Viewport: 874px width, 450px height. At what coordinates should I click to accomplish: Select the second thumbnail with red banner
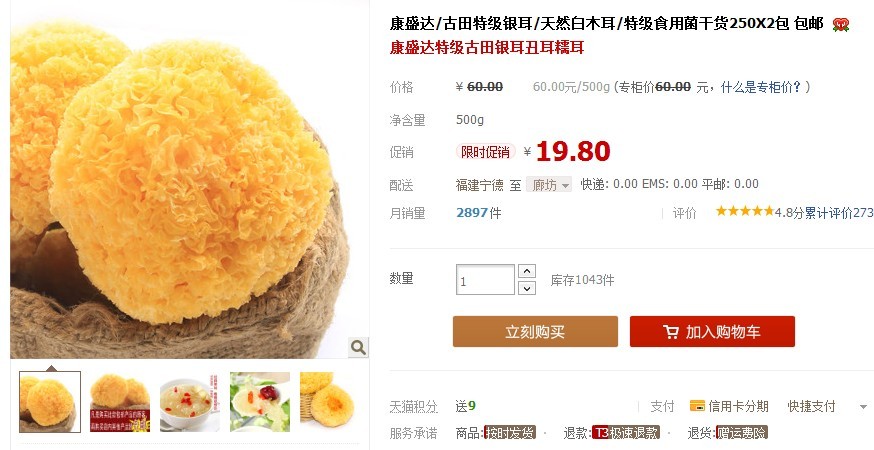pyautogui.click(x=120, y=402)
